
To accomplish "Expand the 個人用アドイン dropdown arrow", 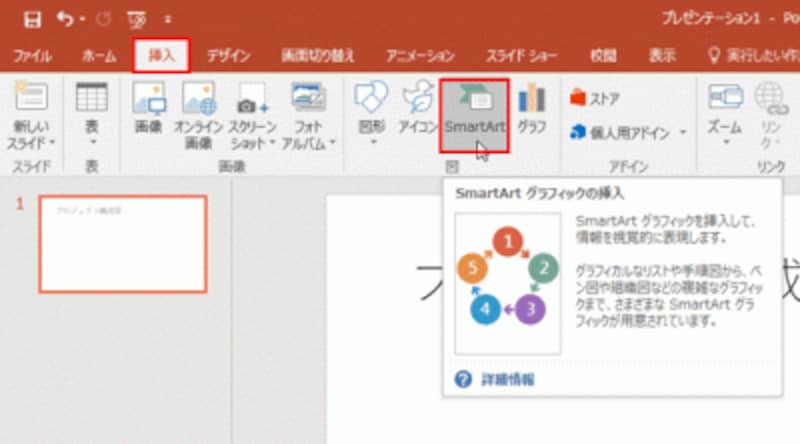I will 683,133.
